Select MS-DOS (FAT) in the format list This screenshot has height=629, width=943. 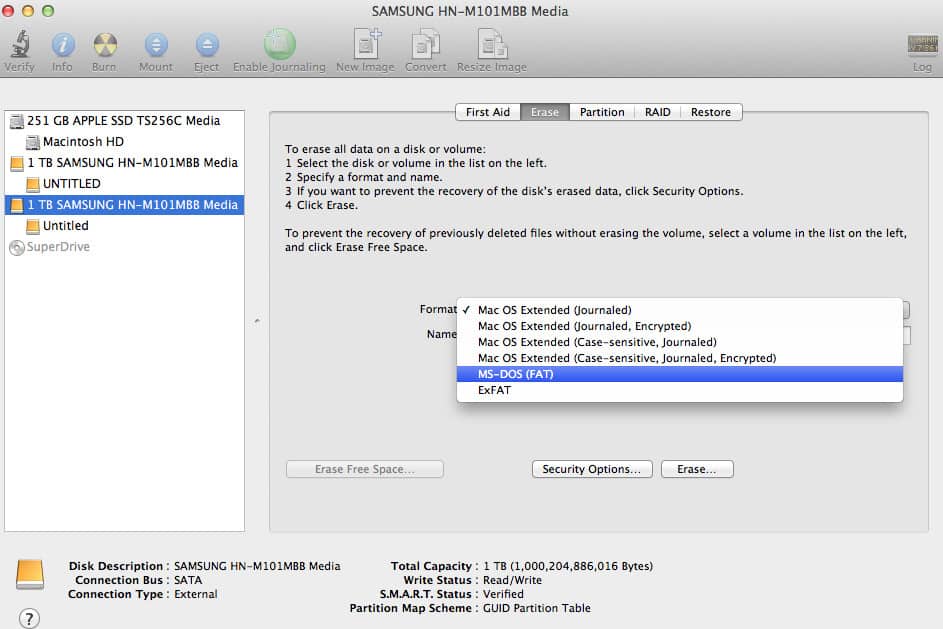click(x=680, y=374)
